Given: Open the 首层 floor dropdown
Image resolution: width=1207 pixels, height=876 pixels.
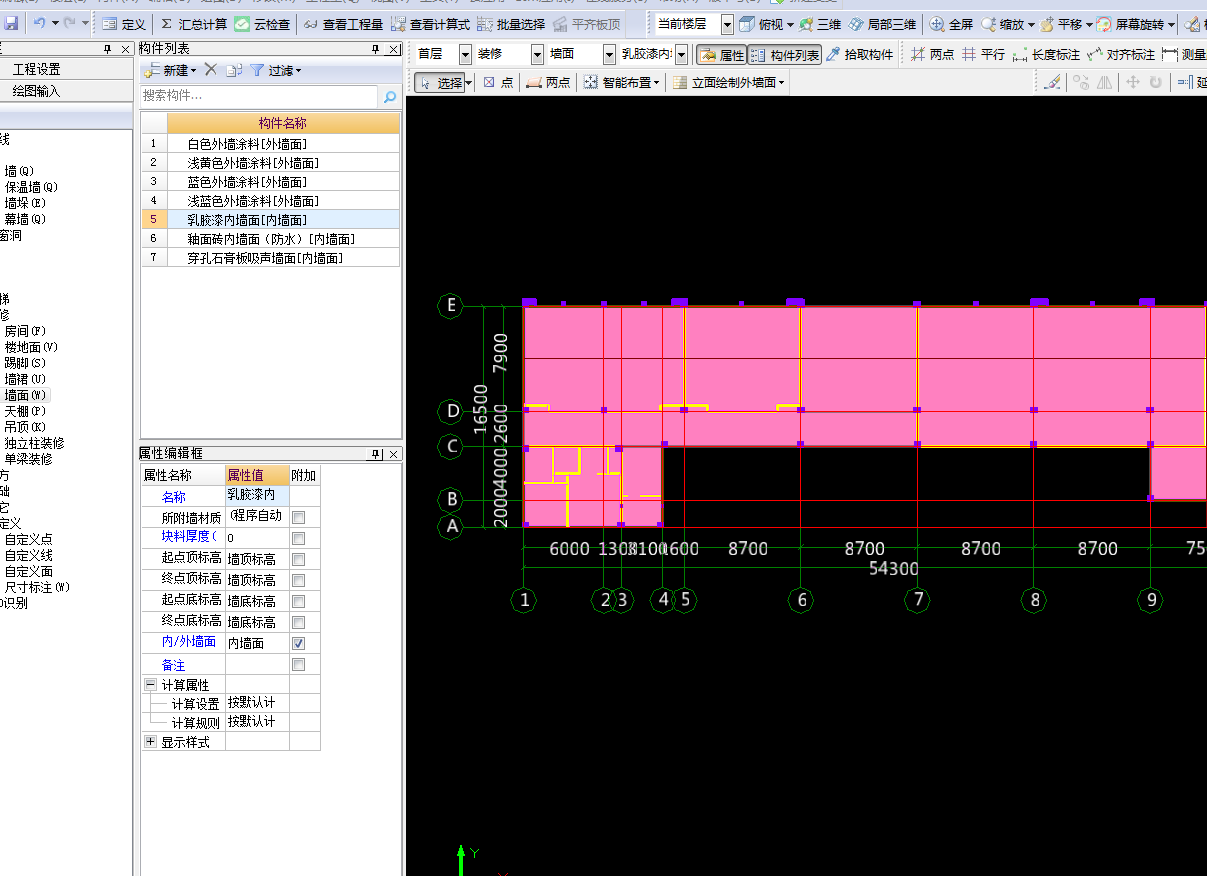Looking at the screenshot, I should click(x=465, y=55).
